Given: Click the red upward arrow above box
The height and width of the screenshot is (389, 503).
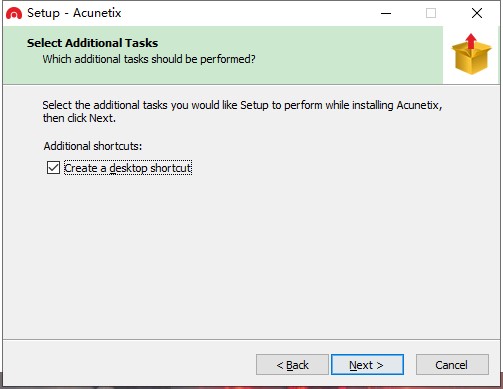Looking at the screenshot, I should [471, 41].
